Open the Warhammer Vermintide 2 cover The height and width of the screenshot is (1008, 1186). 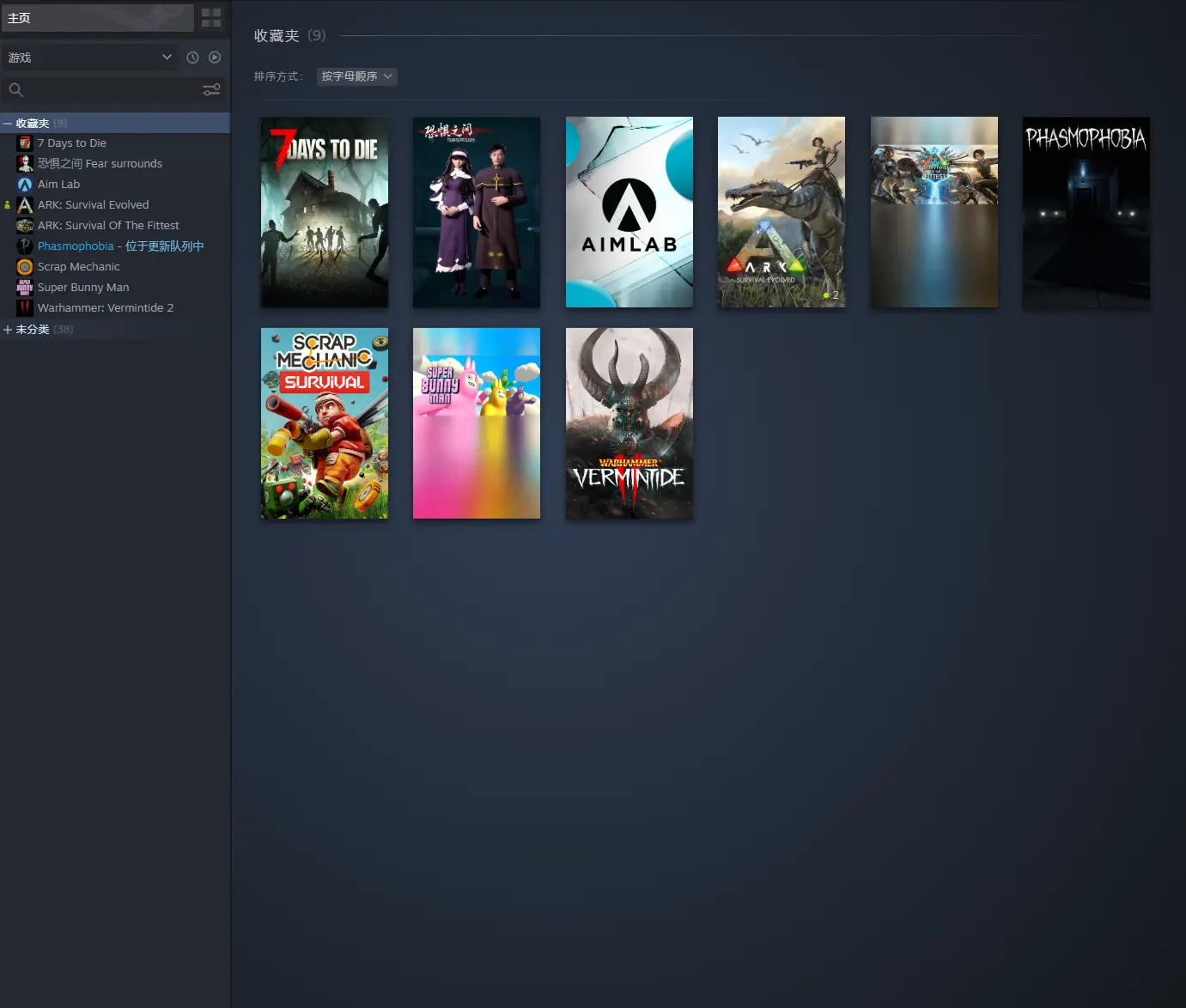coord(629,423)
